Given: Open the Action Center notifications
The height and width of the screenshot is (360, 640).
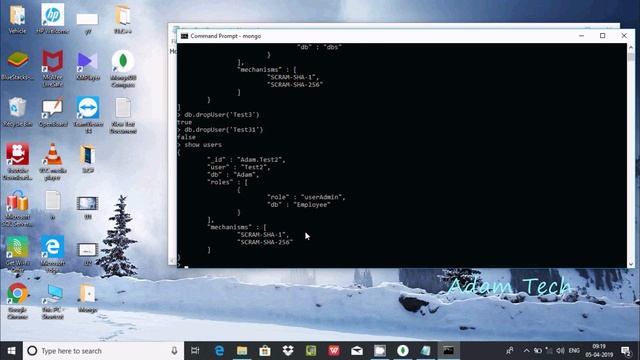Looking at the screenshot, I should (626, 351).
